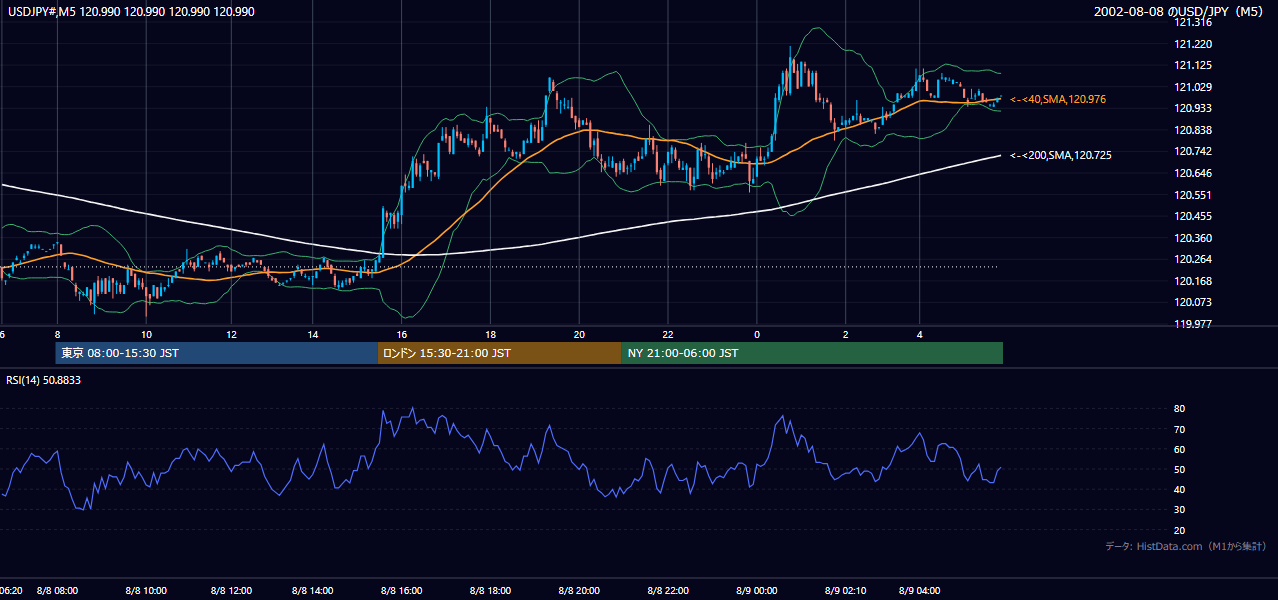This screenshot has width=1278, height=600.
Task: Click price axis value 120.264
Action: [x=1193, y=259]
